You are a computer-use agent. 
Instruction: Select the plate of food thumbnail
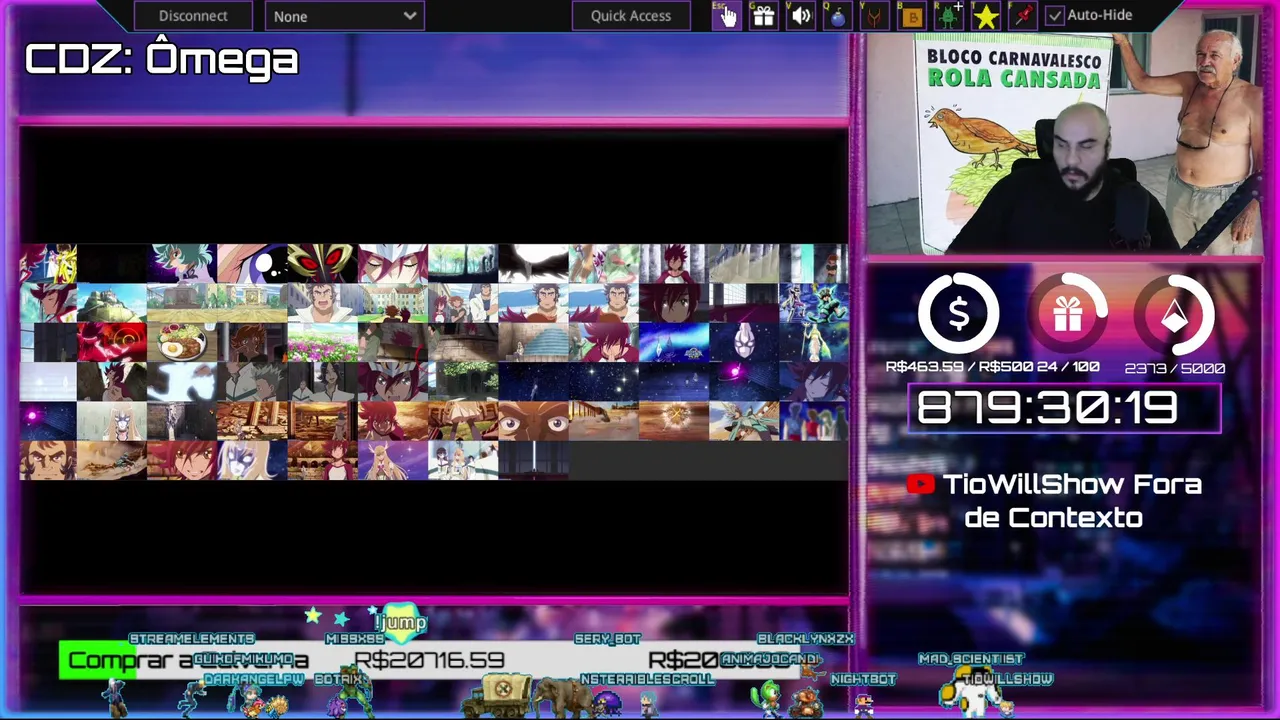[x=182, y=342]
